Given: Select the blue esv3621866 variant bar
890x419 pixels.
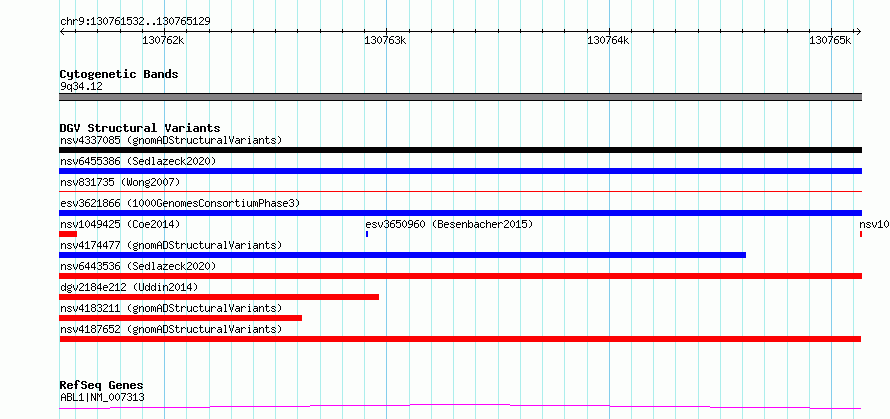Looking at the screenshot, I should point(460,213).
